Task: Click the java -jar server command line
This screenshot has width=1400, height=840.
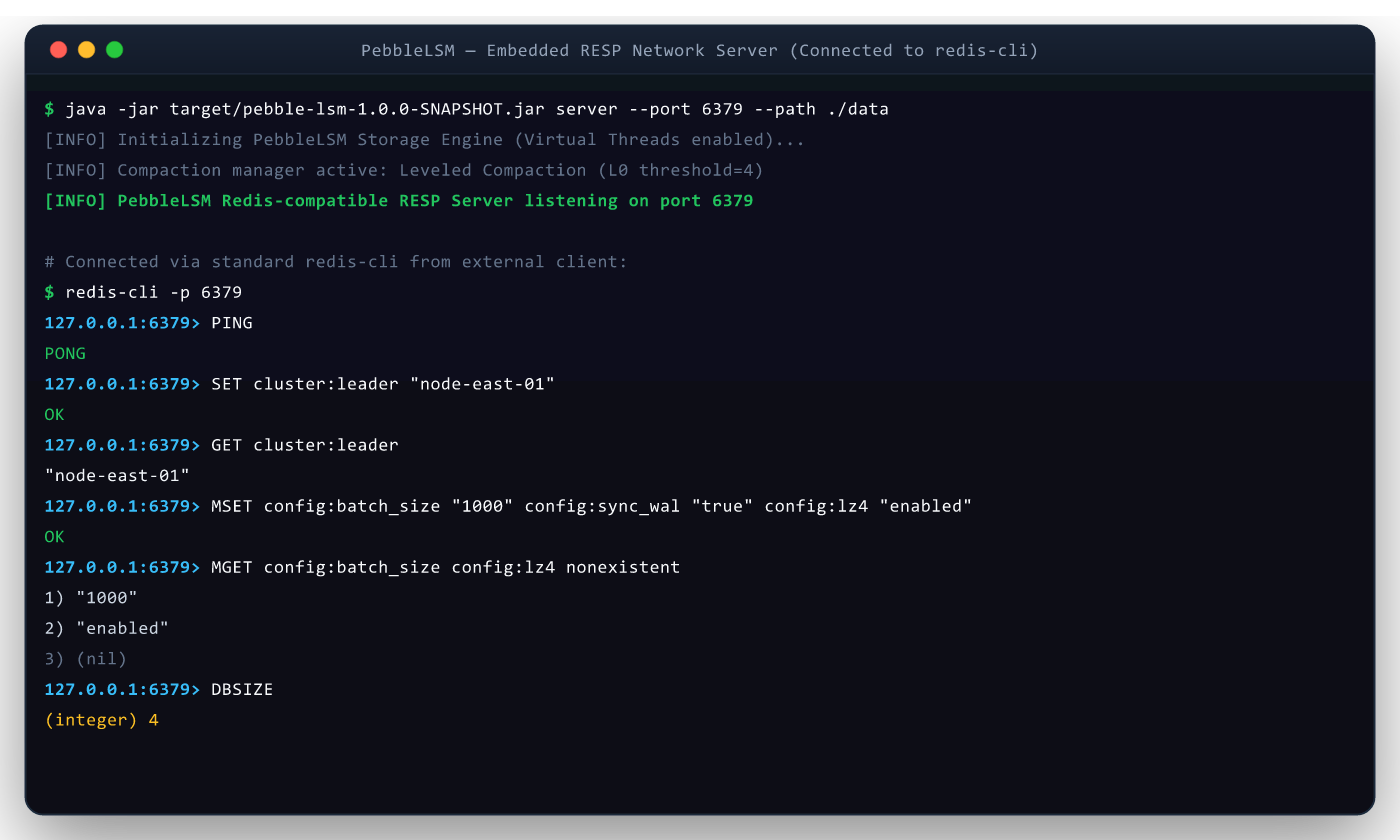Action: click(x=467, y=109)
